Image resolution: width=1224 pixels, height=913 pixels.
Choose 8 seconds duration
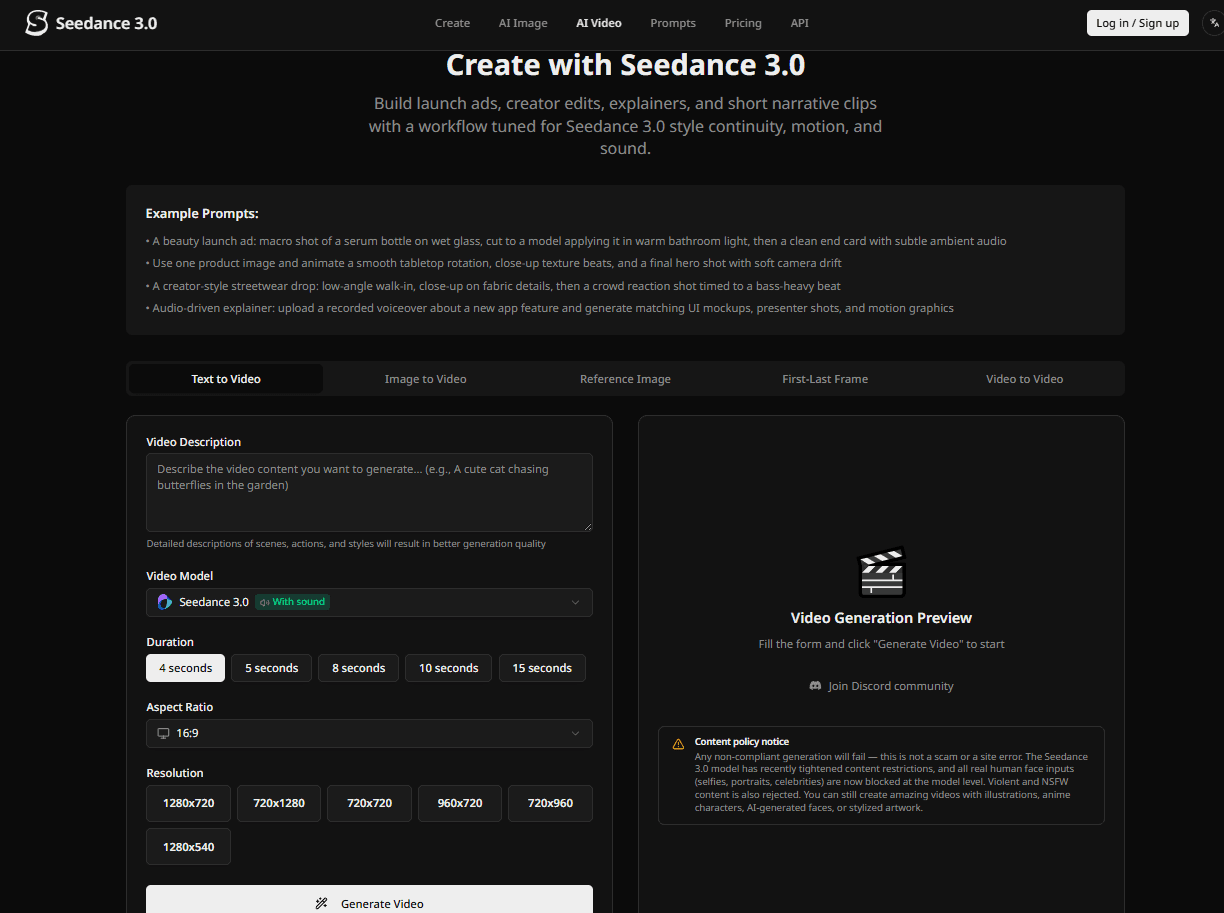[x=359, y=668]
